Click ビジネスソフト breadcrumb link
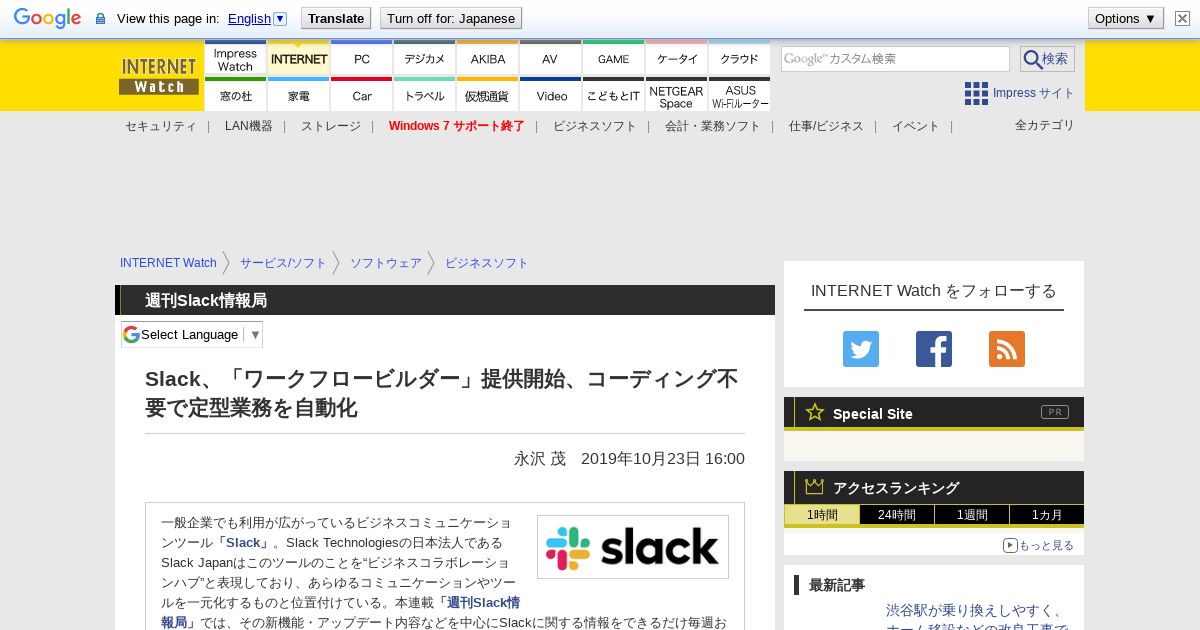Viewport: 1200px width, 630px height. [x=486, y=263]
